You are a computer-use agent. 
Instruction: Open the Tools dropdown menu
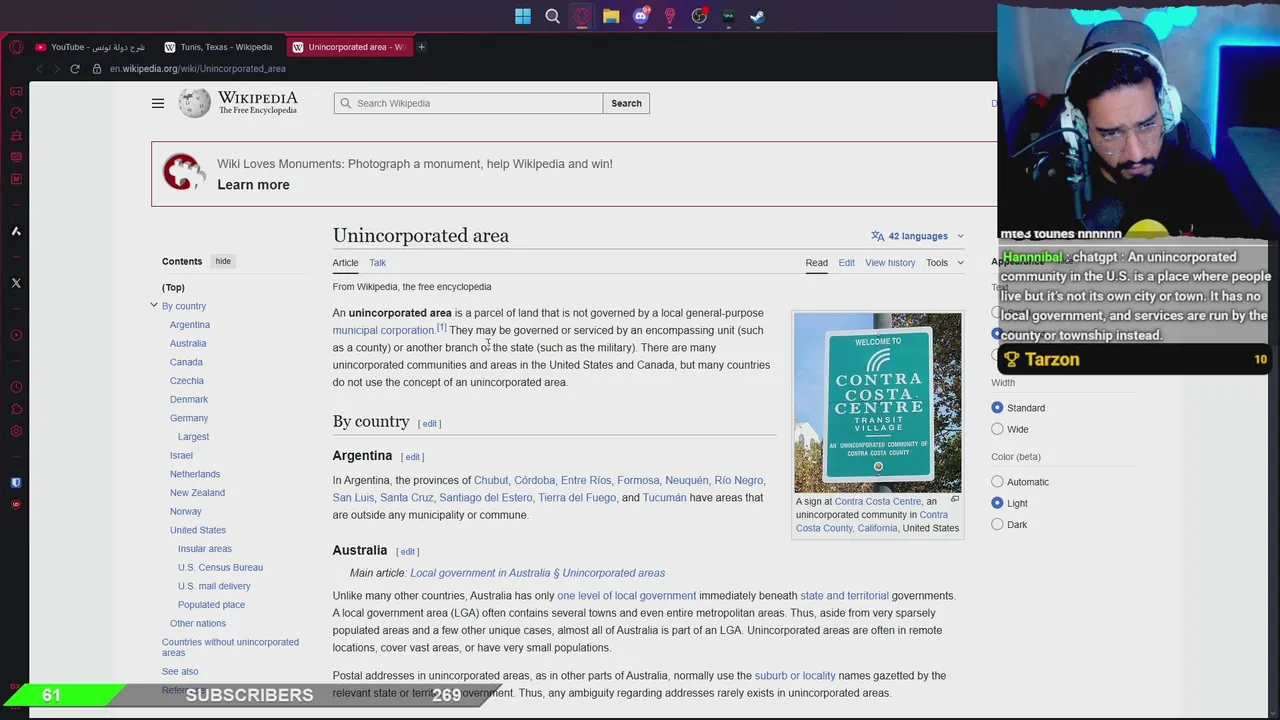click(944, 263)
